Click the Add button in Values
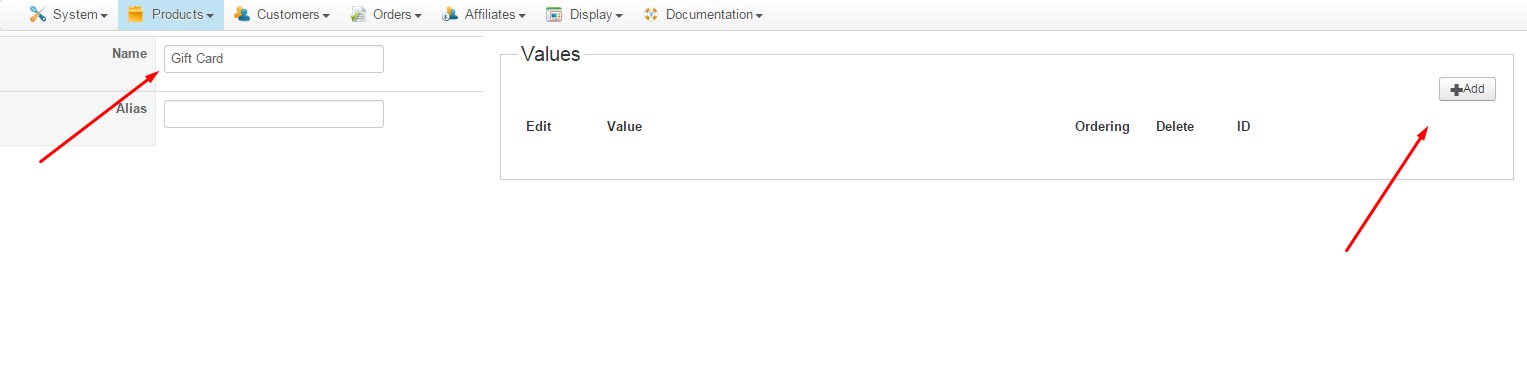Viewport: 1527px width, 378px height. tap(1467, 89)
